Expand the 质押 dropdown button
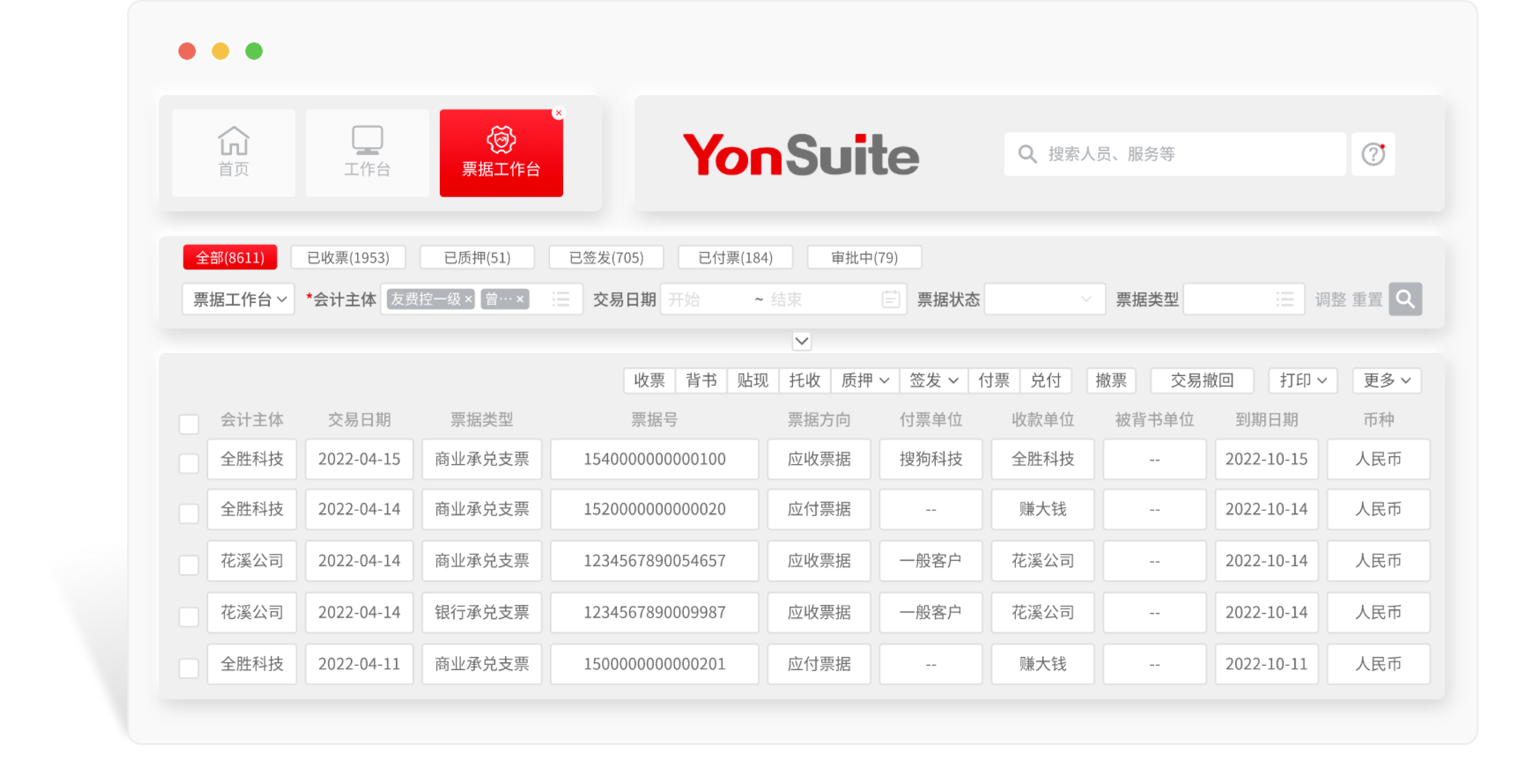 [x=865, y=381]
